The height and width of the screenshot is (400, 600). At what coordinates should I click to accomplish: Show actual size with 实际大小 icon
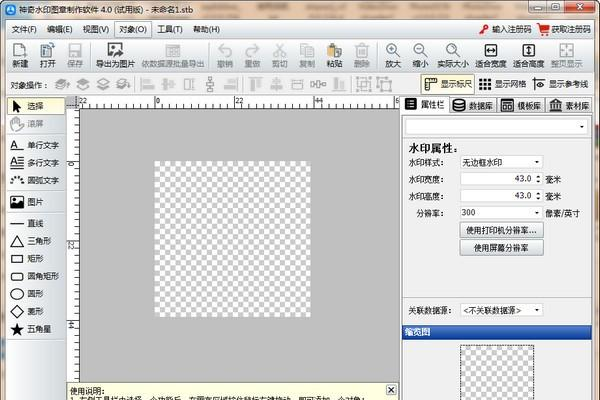pos(453,56)
